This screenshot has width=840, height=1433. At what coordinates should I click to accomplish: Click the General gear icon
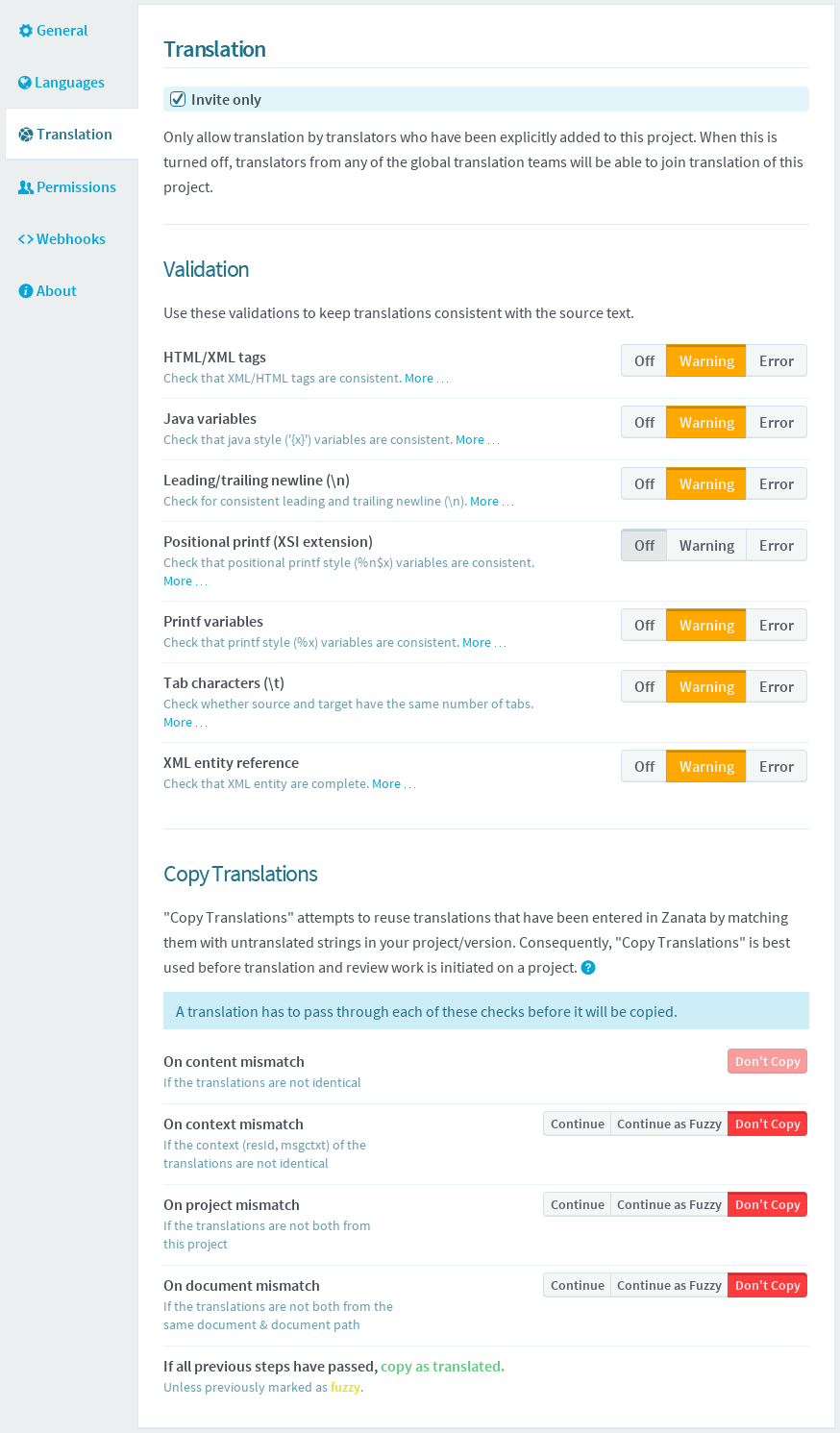(x=26, y=31)
